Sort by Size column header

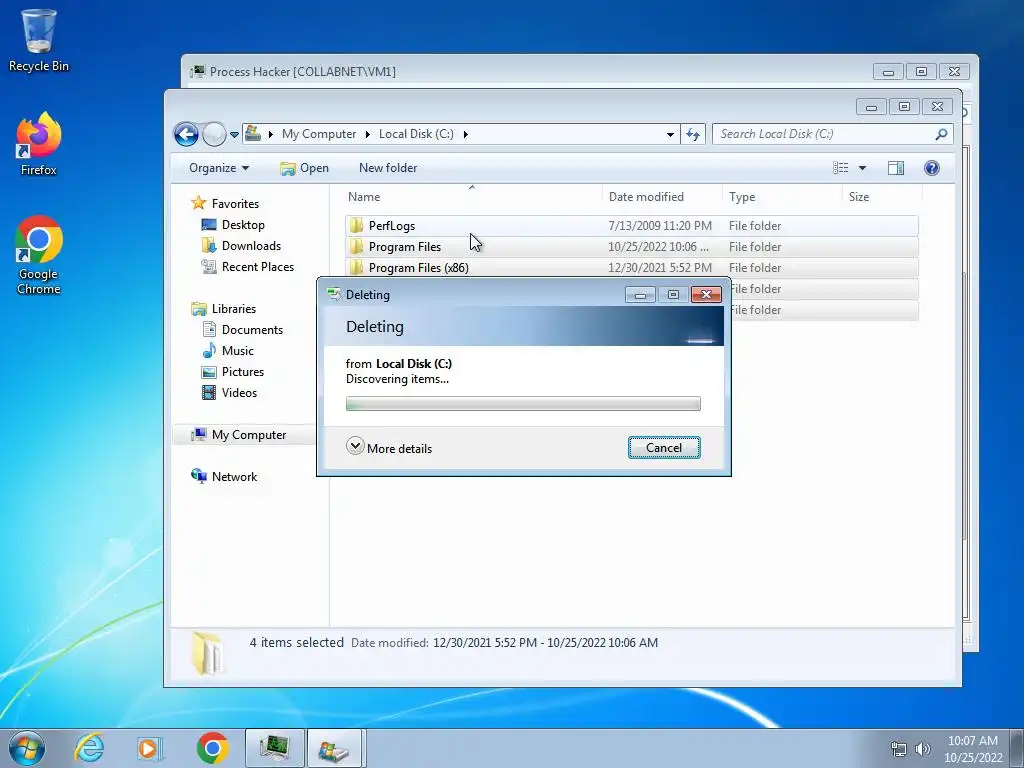(882, 197)
